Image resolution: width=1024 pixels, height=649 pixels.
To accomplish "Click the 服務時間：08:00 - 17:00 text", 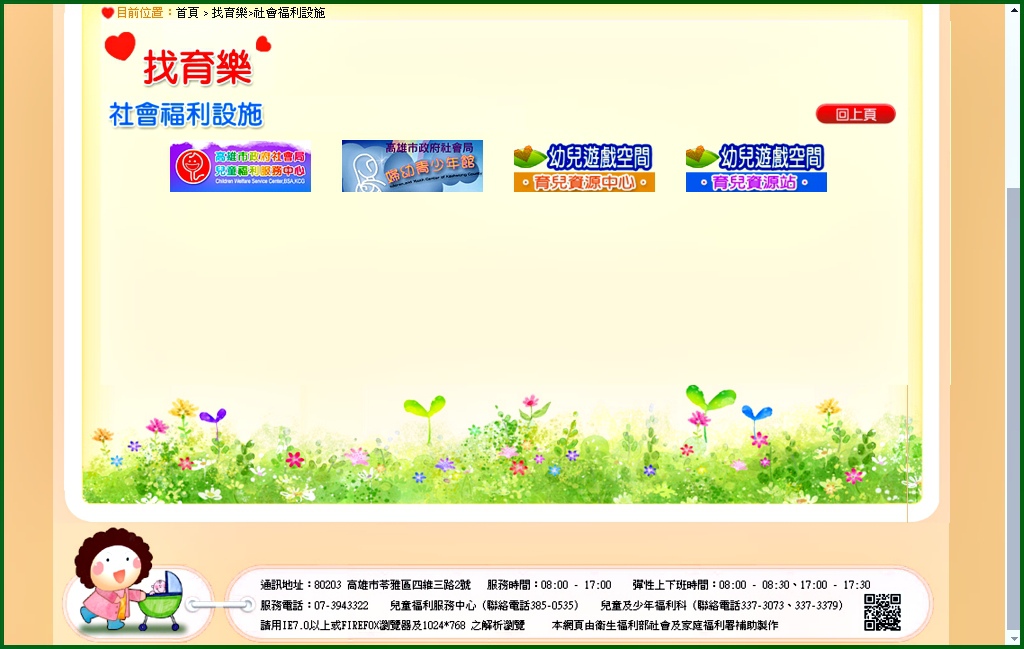I will [549, 585].
